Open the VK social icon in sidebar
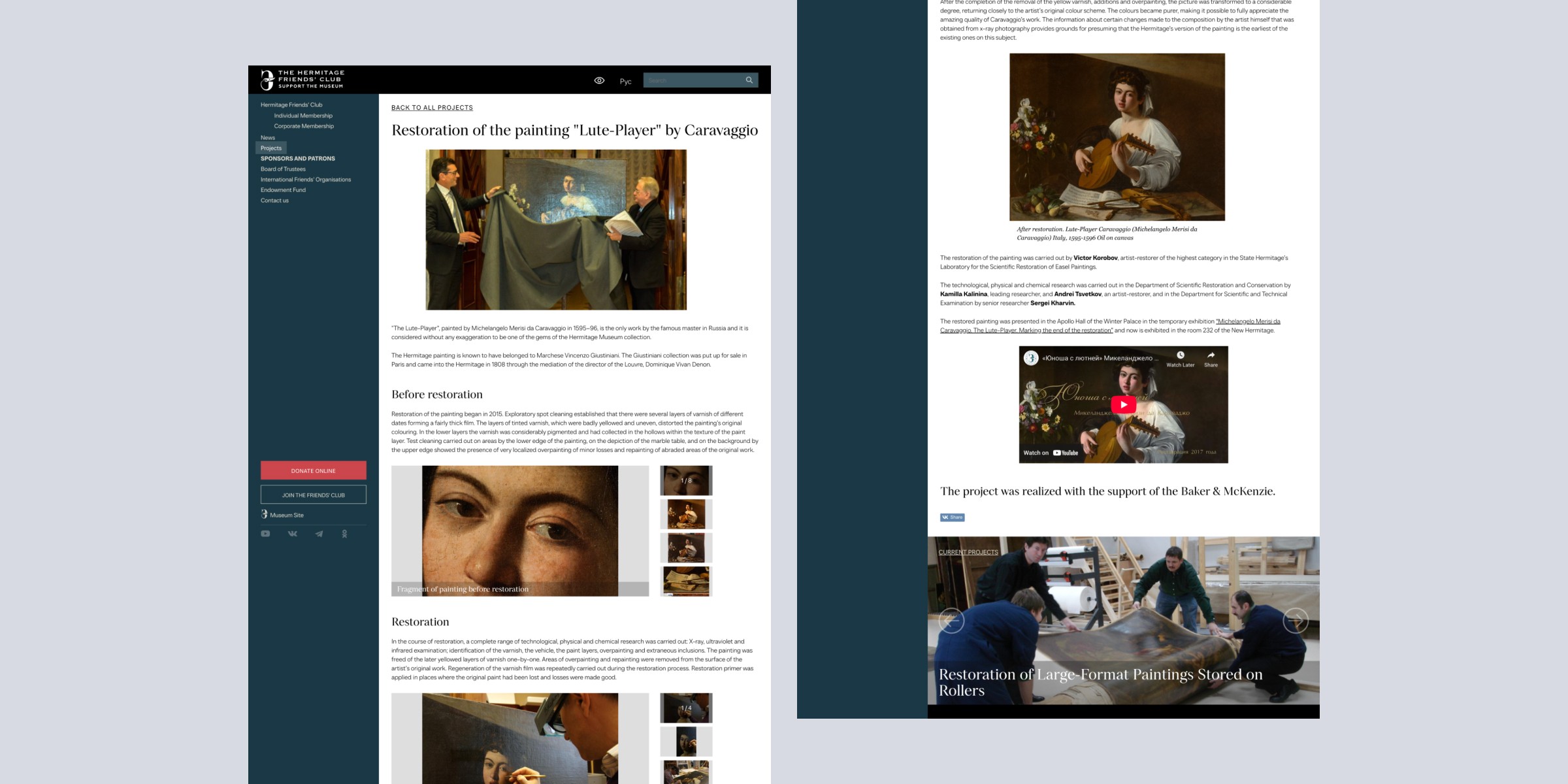Image resolution: width=1568 pixels, height=784 pixels. pos(292,534)
